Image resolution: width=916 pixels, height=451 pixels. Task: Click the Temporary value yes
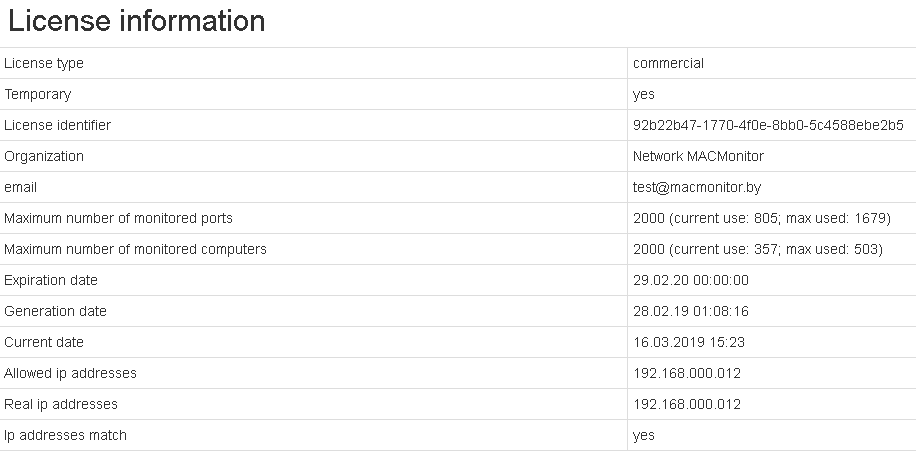644,94
